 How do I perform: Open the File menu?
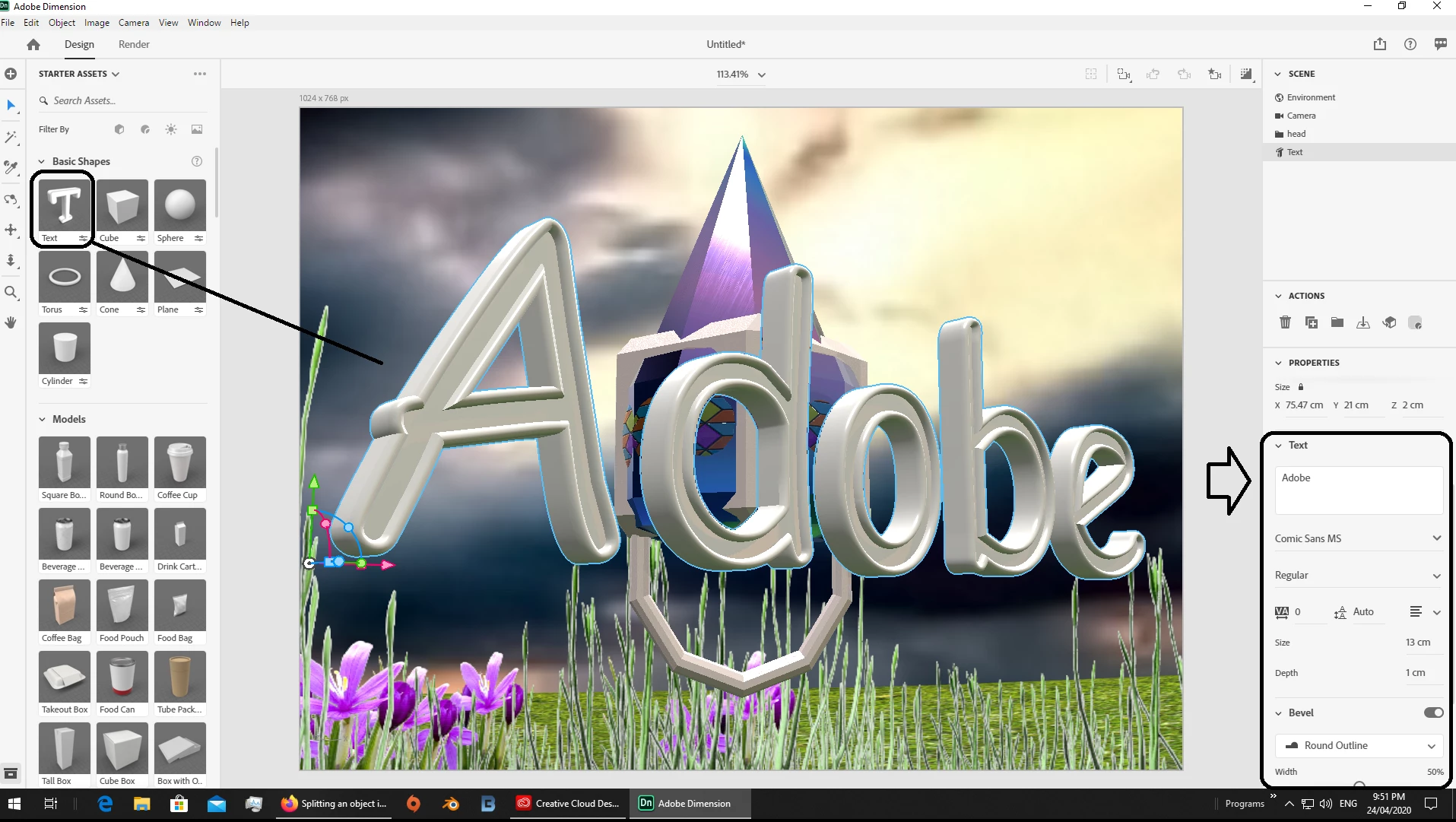[x=8, y=23]
